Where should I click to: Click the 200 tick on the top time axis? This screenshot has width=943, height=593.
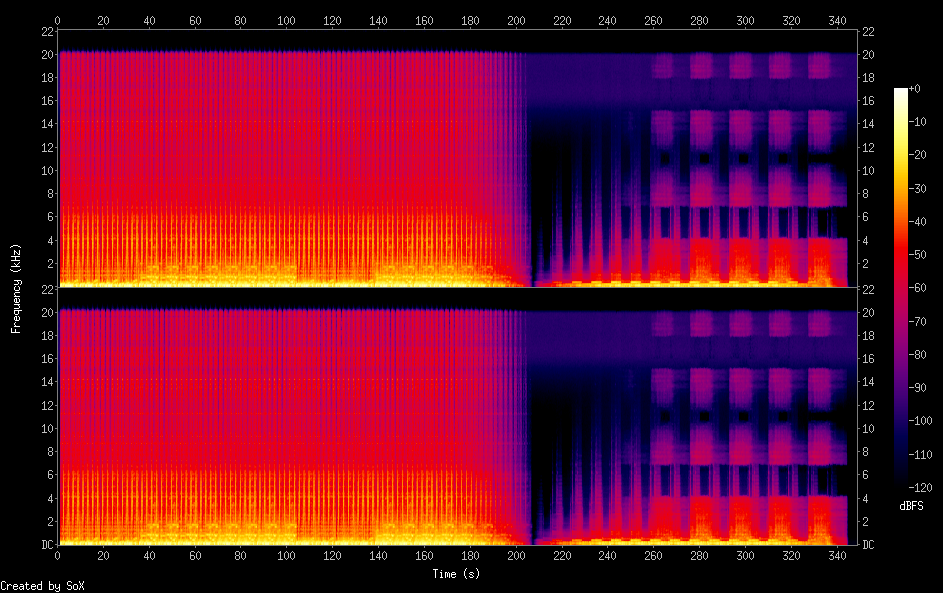[516, 20]
